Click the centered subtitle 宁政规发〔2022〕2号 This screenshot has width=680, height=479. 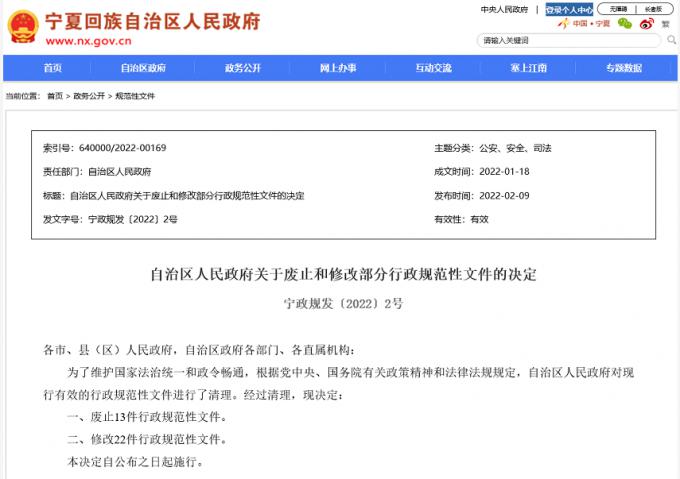[x=343, y=303]
